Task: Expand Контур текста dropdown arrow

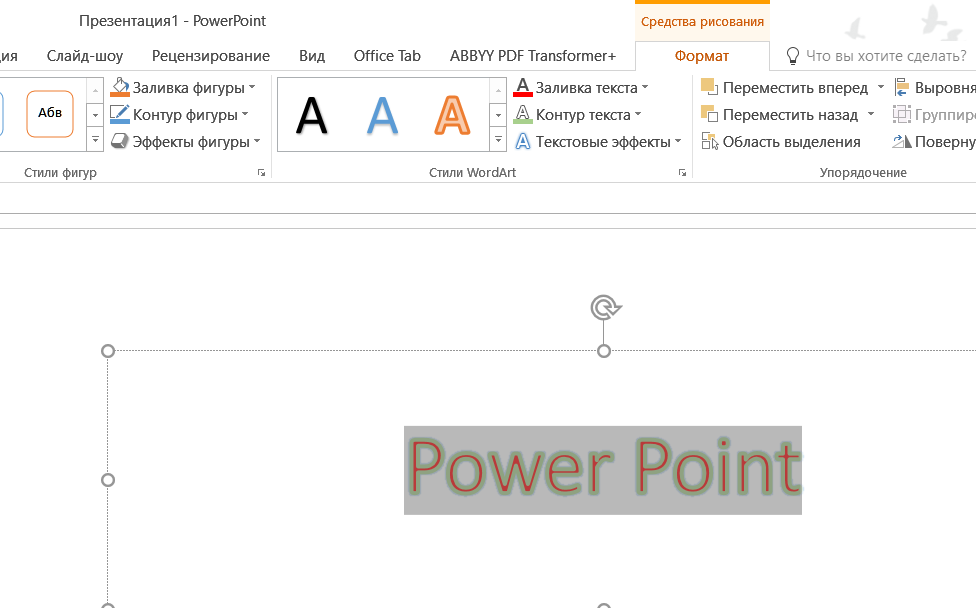Action: pyautogui.click(x=638, y=115)
